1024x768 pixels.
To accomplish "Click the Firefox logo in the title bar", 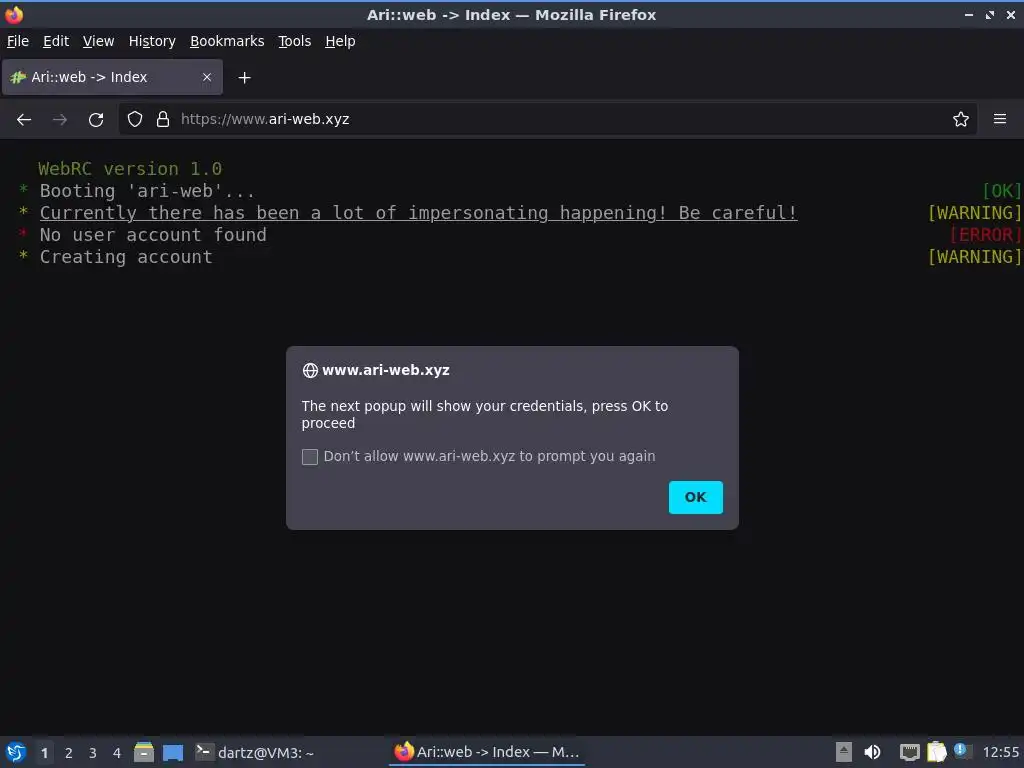I will 14,14.
